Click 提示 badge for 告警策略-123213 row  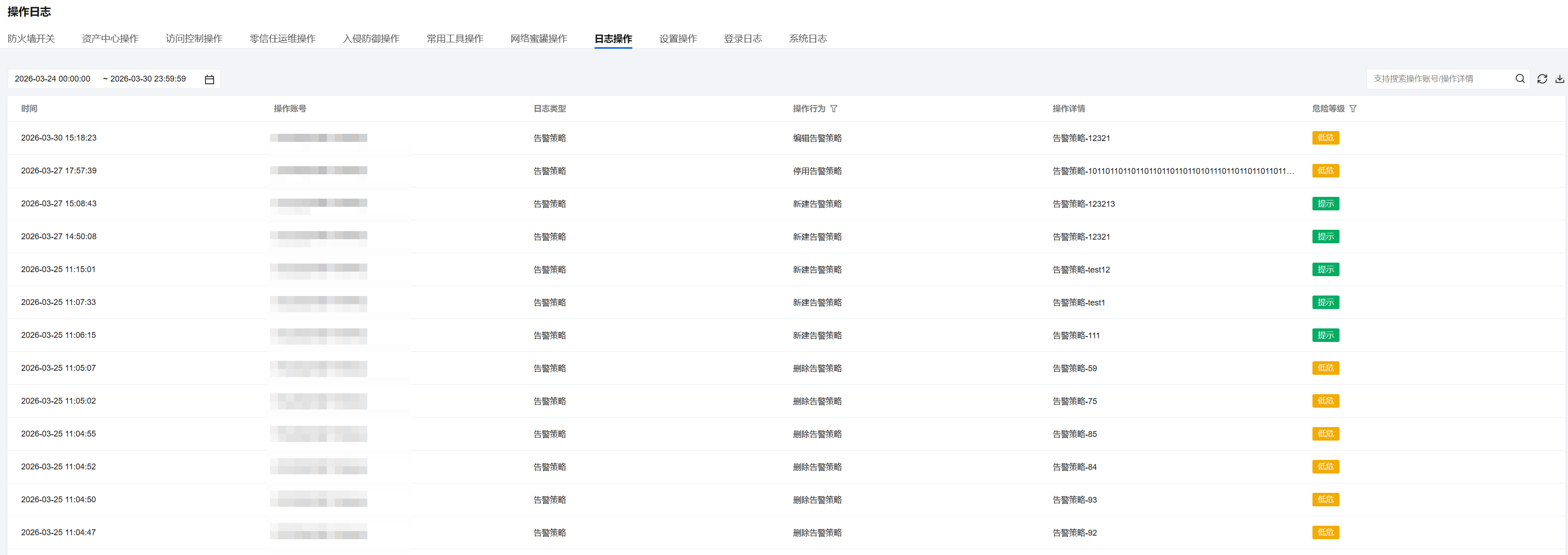click(1325, 203)
